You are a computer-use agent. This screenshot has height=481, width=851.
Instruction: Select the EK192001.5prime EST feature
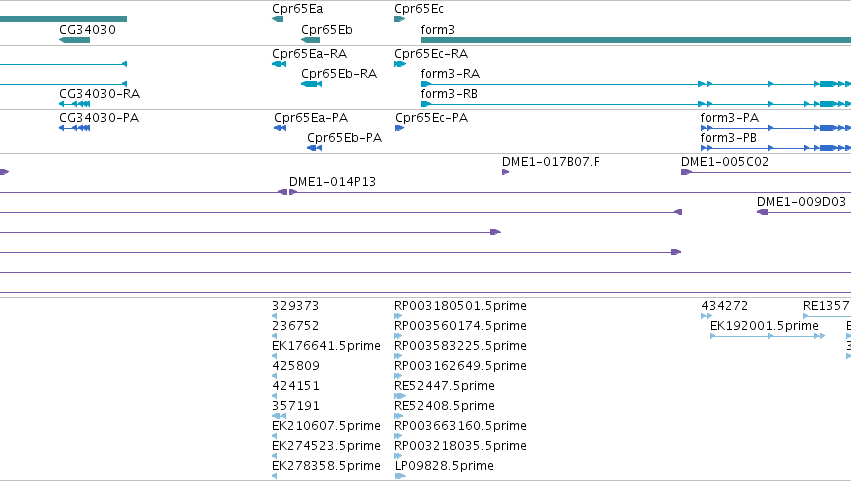point(767,336)
